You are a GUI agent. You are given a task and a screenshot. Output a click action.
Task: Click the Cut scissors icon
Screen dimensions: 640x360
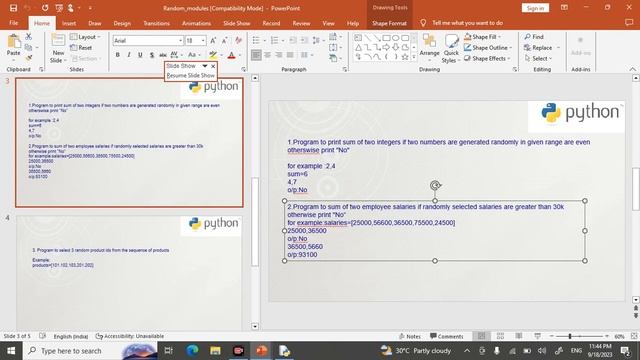pos(29,37)
